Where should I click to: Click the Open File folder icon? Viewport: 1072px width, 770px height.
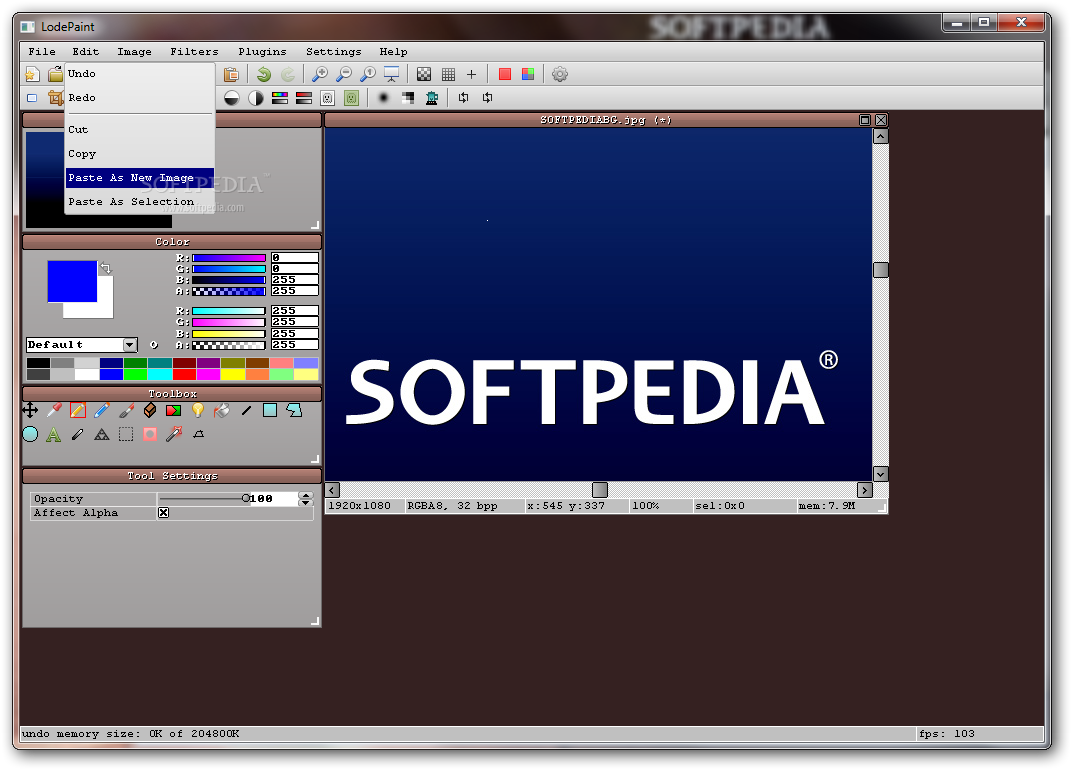point(55,75)
